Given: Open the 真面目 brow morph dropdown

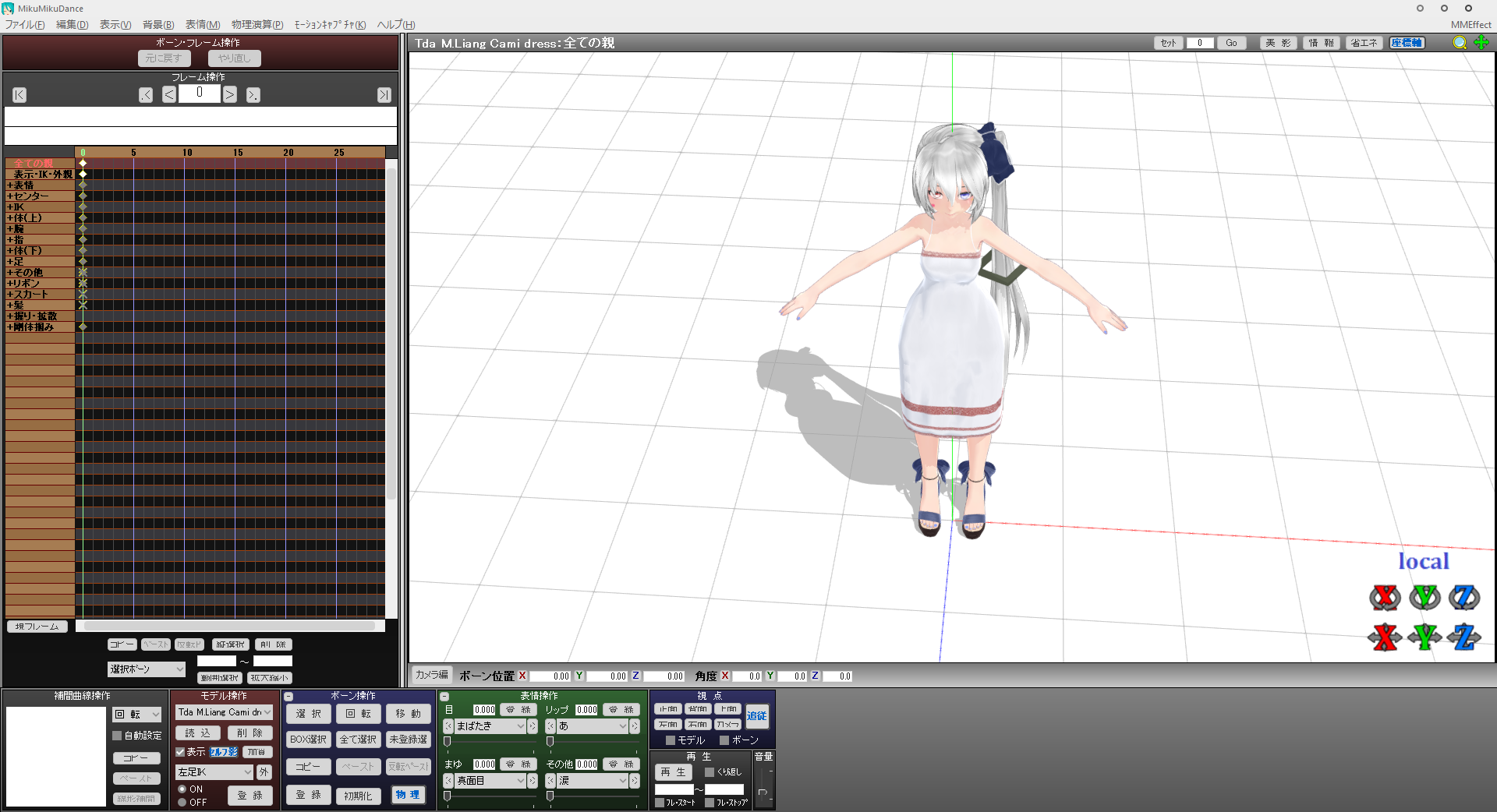Looking at the screenshot, I should click(490, 781).
